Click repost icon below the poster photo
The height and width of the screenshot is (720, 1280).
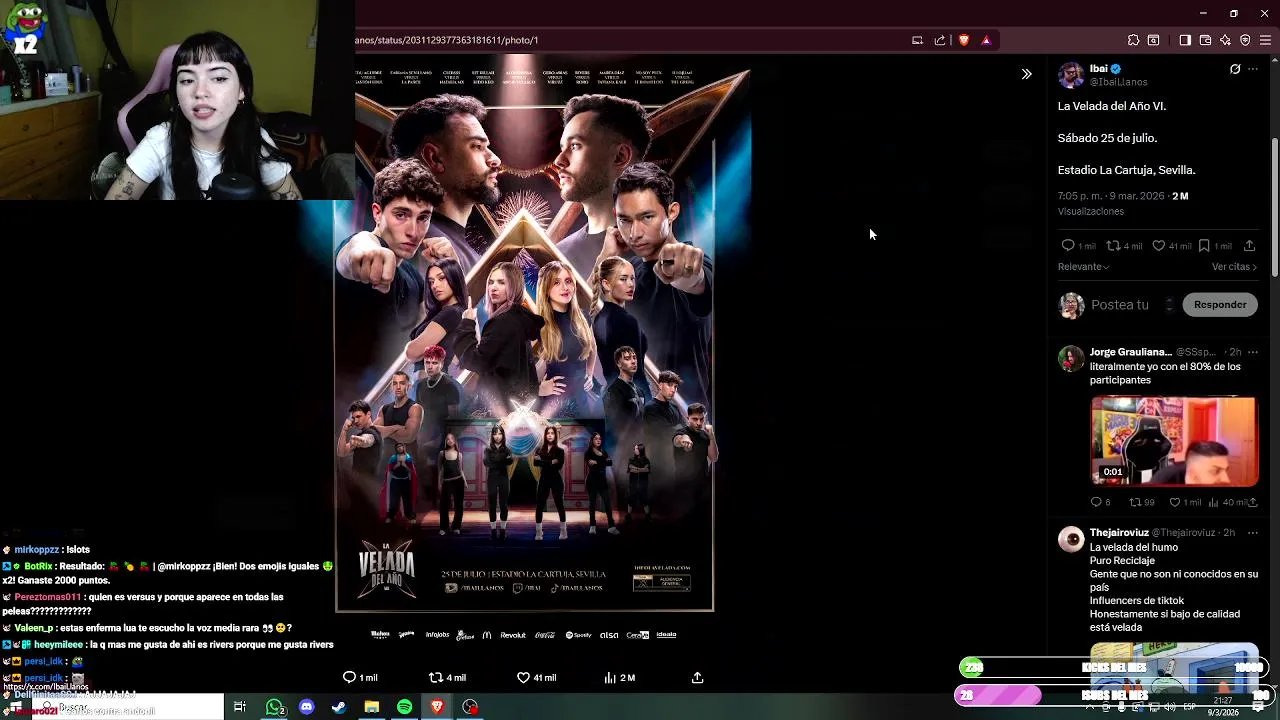pos(435,677)
